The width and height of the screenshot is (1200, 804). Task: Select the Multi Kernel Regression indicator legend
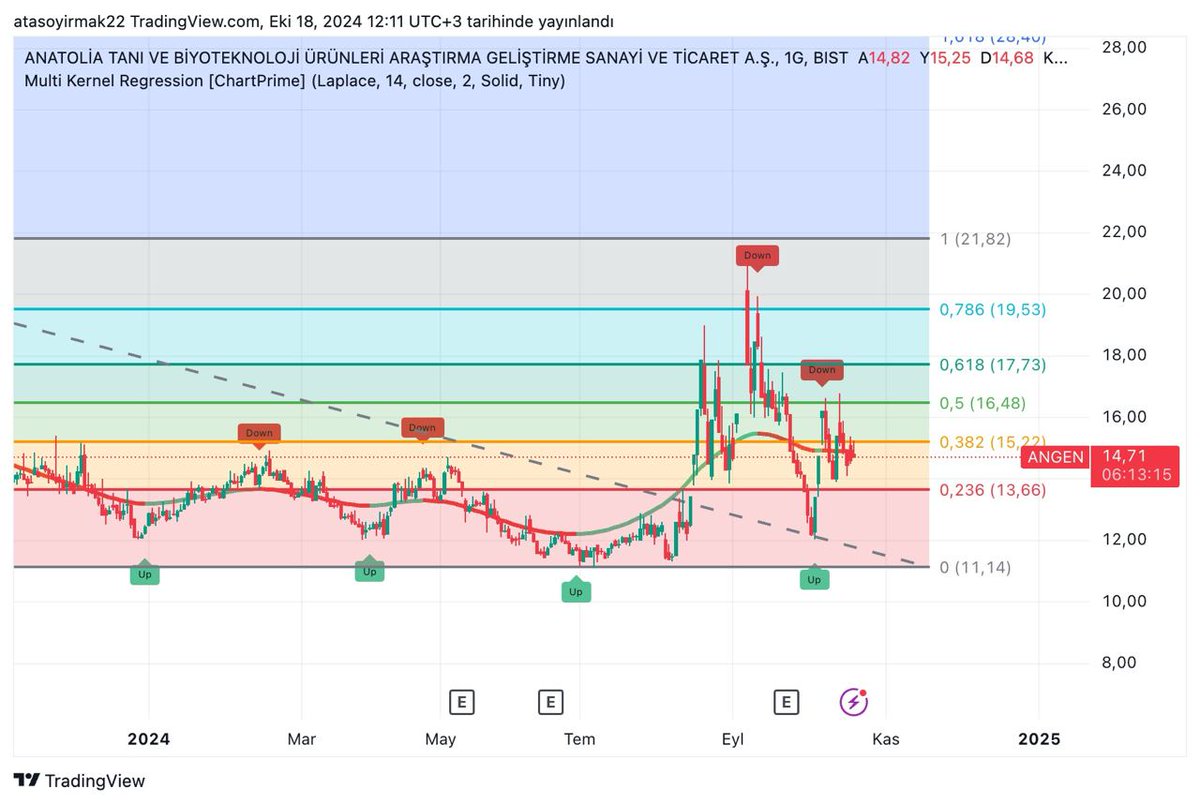point(294,80)
